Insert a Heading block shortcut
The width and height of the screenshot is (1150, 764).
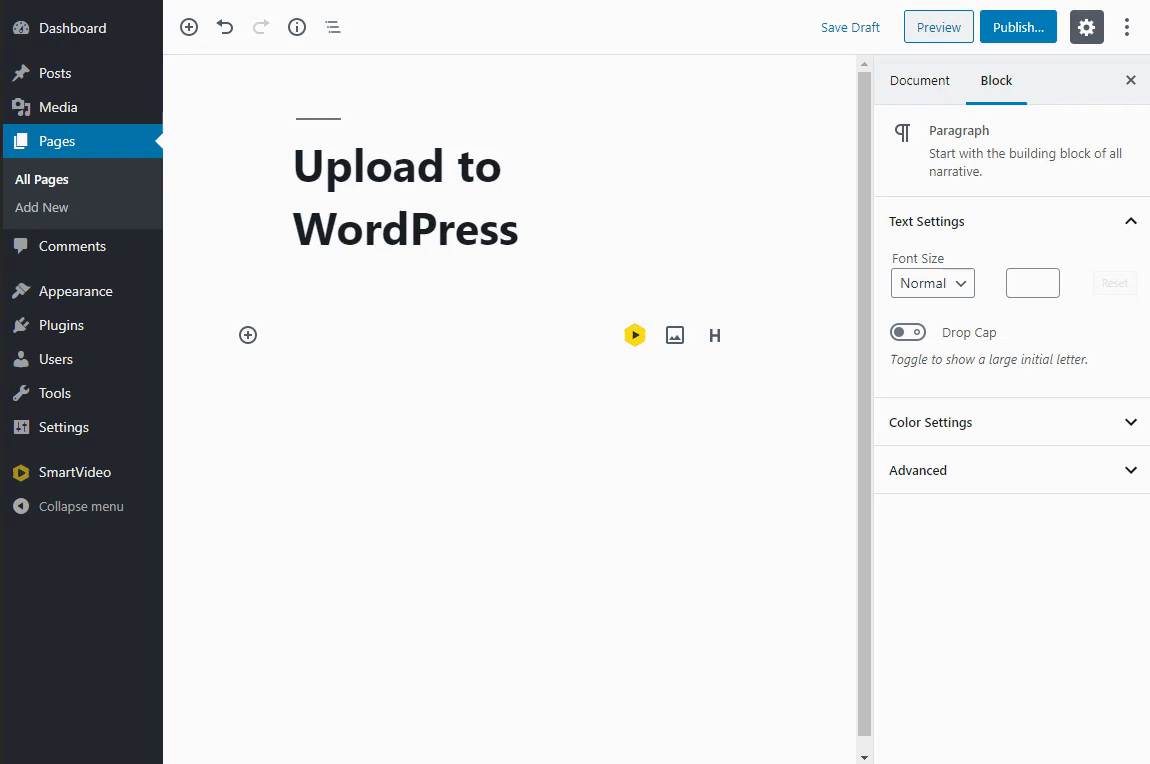pos(714,336)
